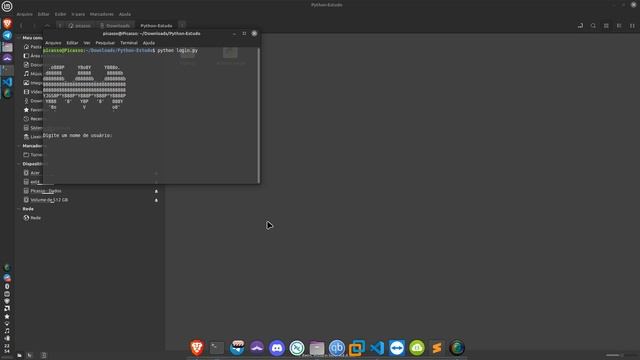Eject the Volume de 512 GB drive
640x360 pixels.
(156, 200)
